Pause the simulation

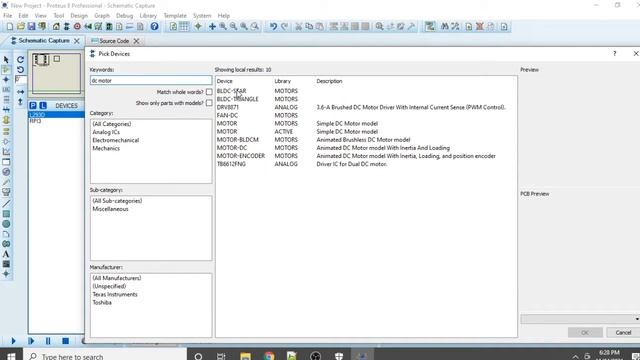[48, 341]
